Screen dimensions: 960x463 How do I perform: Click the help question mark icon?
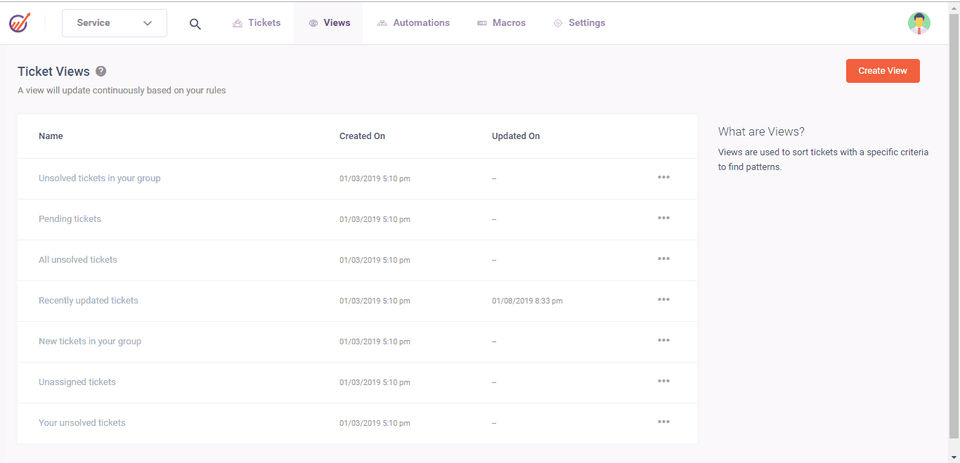click(101, 72)
